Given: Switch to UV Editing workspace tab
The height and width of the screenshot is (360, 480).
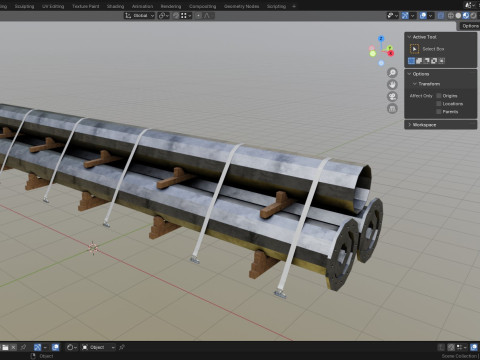Looking at the screenshot, I should (x=53, y=6).
